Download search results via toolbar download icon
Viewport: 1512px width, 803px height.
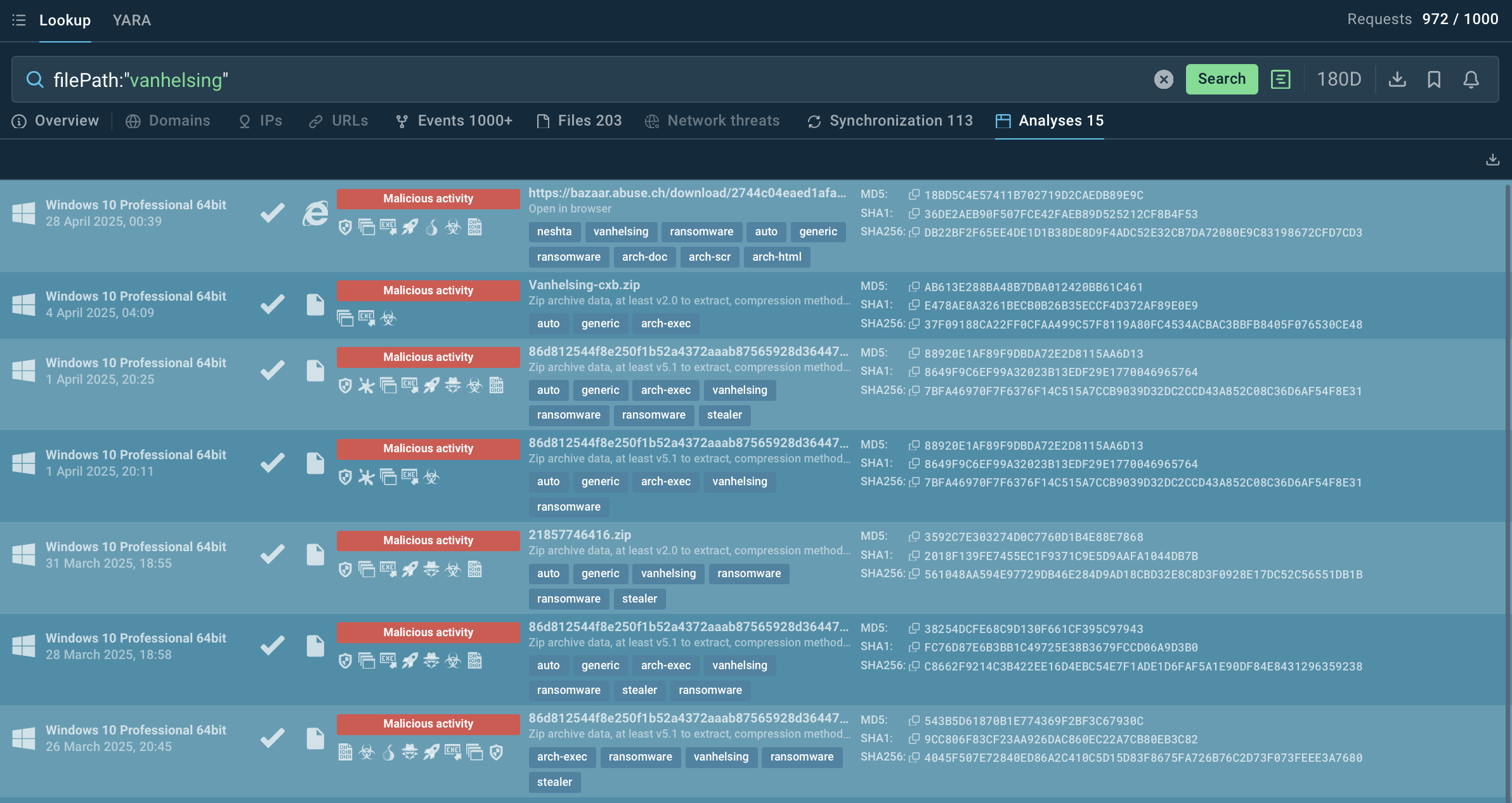tap(1397, 79)
